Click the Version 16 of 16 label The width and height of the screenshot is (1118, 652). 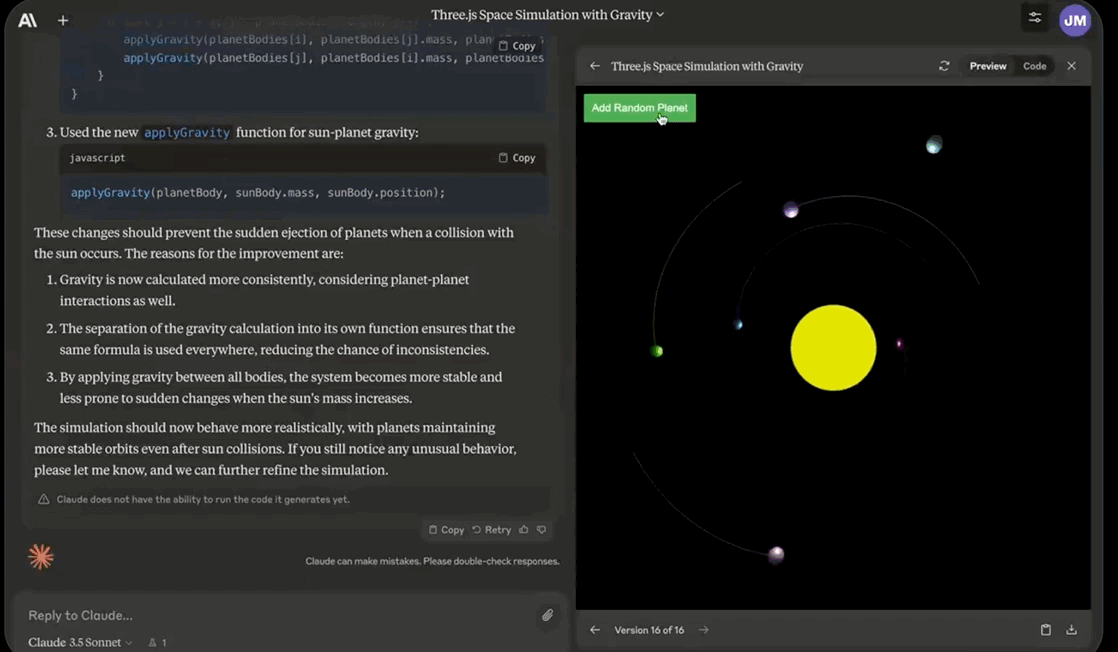tap(649, 630)
